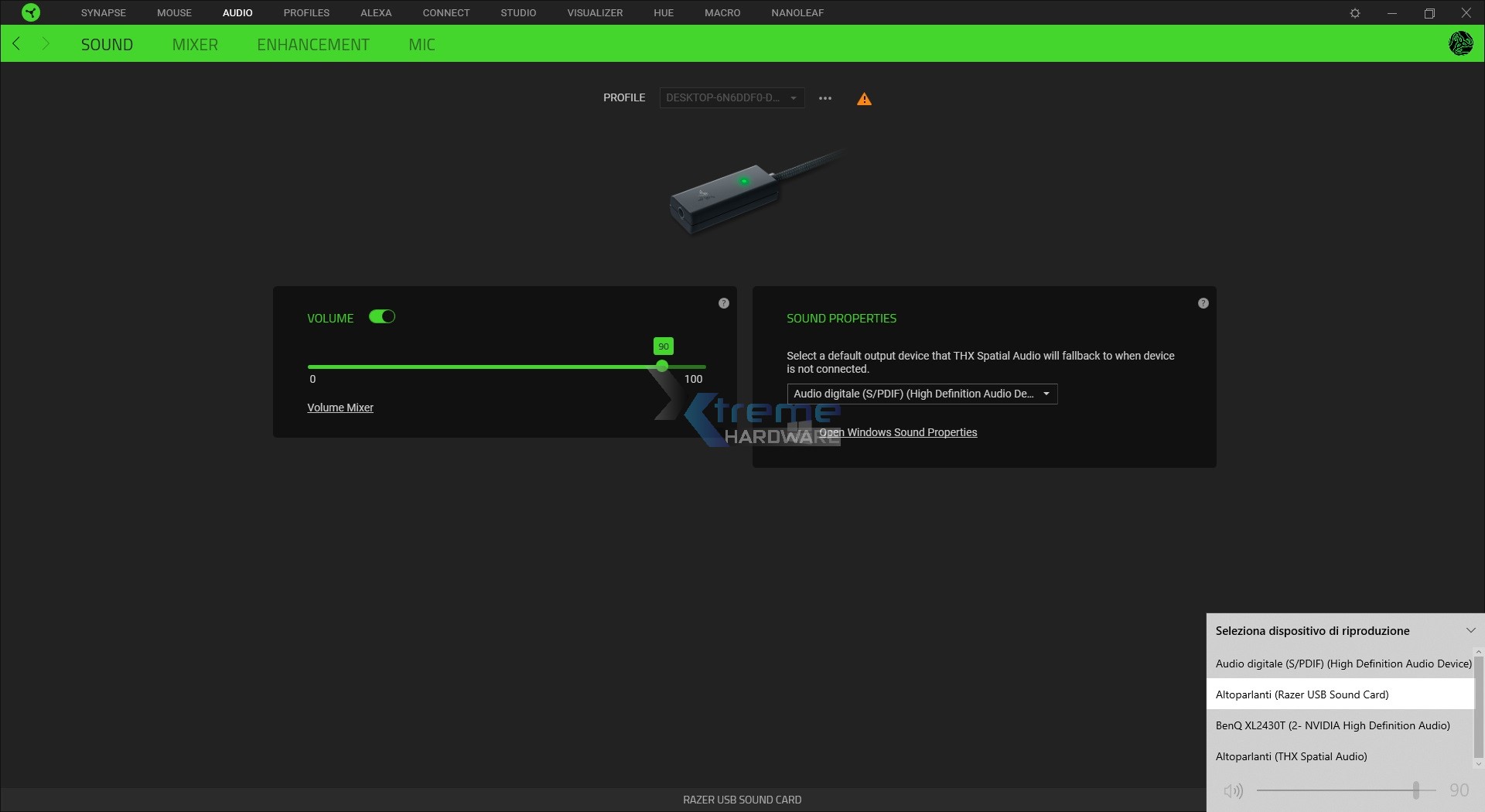Select Altoparlanti Razer USB Sound Card device
The image size is (1485, 812).
[x=1302, y=694]
